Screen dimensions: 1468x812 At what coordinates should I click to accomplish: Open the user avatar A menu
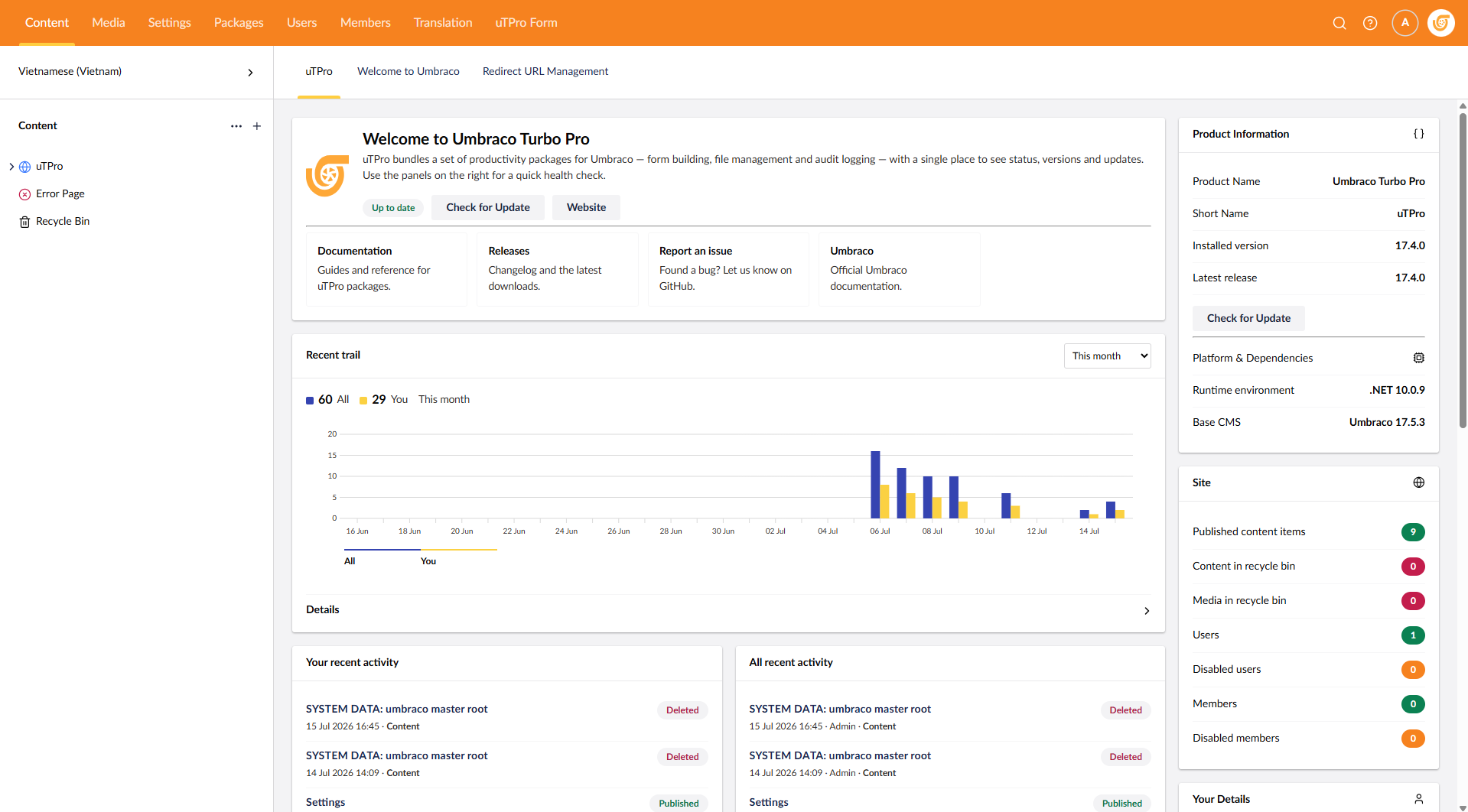point(1405,23)
